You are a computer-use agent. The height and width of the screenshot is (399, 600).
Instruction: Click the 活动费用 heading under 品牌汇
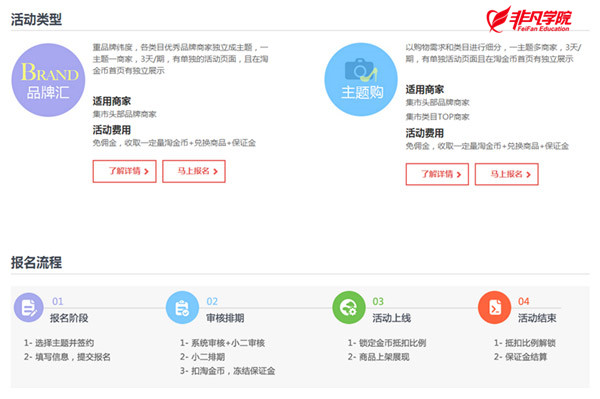click(112, 130)
